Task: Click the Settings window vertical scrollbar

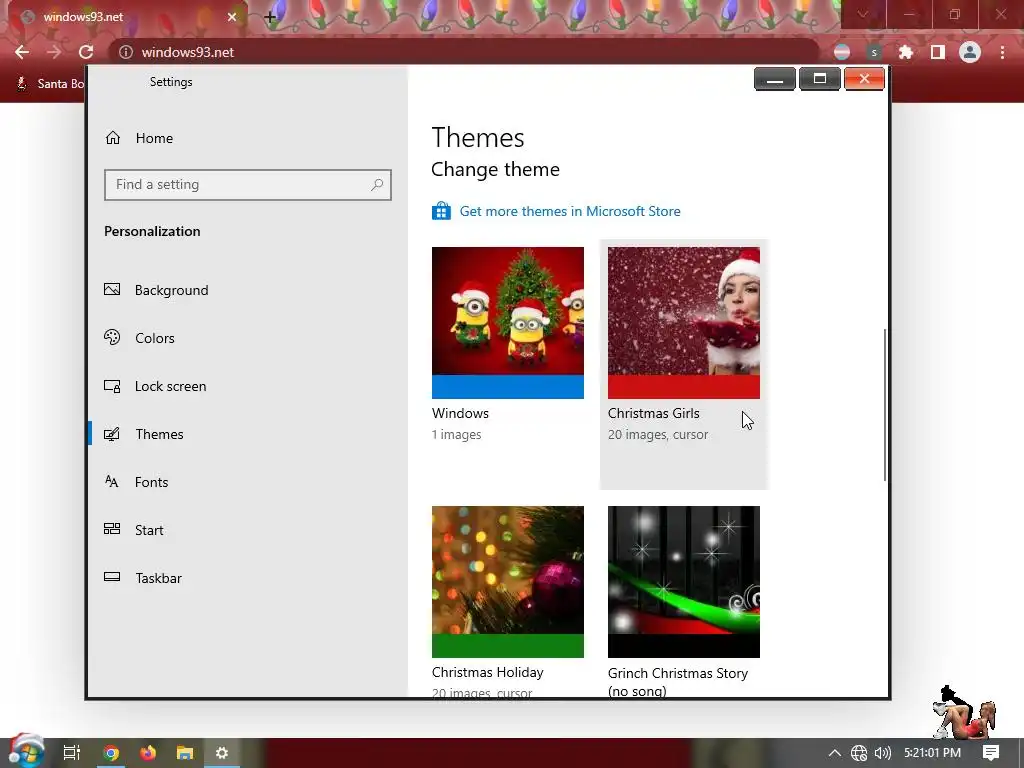Action: click(x=885, y=405)
